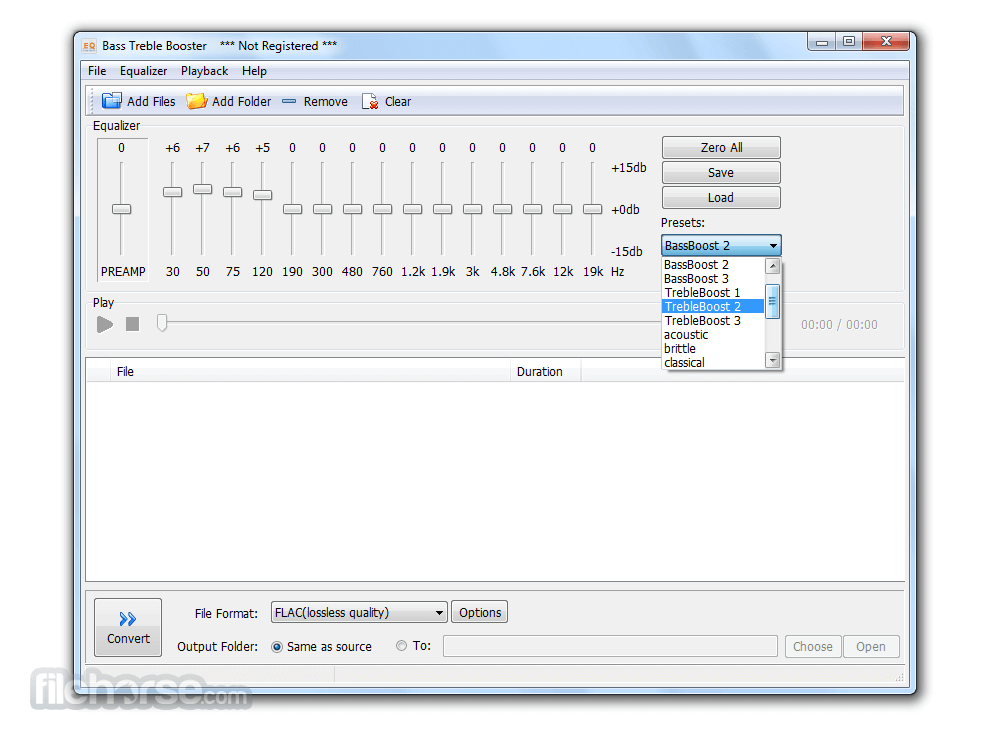Viewport: 990px width, 740px height.
Task: Click the preset list scrollbar thumb
Action: (x=773, y=301)
